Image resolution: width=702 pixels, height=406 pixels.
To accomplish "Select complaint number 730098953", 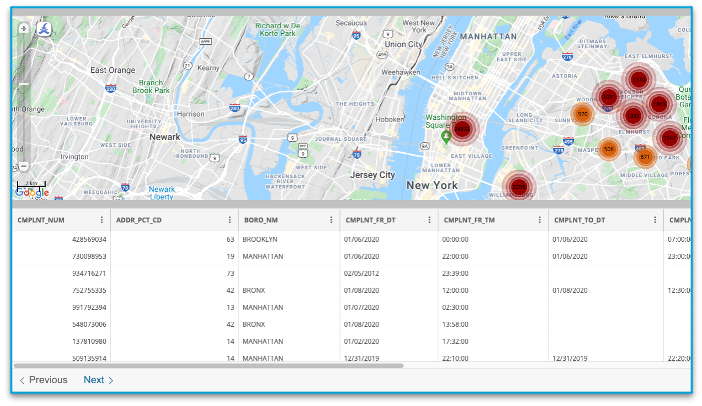I will (89, 256).
